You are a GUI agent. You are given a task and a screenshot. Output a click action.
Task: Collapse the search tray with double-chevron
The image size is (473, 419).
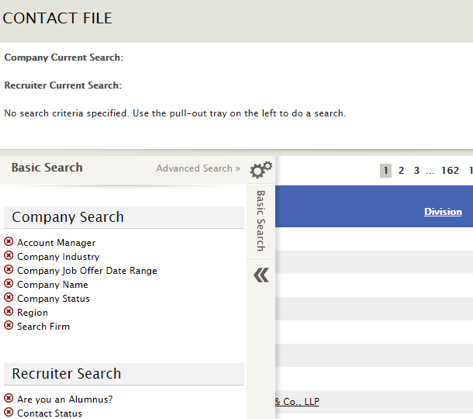(x=261, y=275)
